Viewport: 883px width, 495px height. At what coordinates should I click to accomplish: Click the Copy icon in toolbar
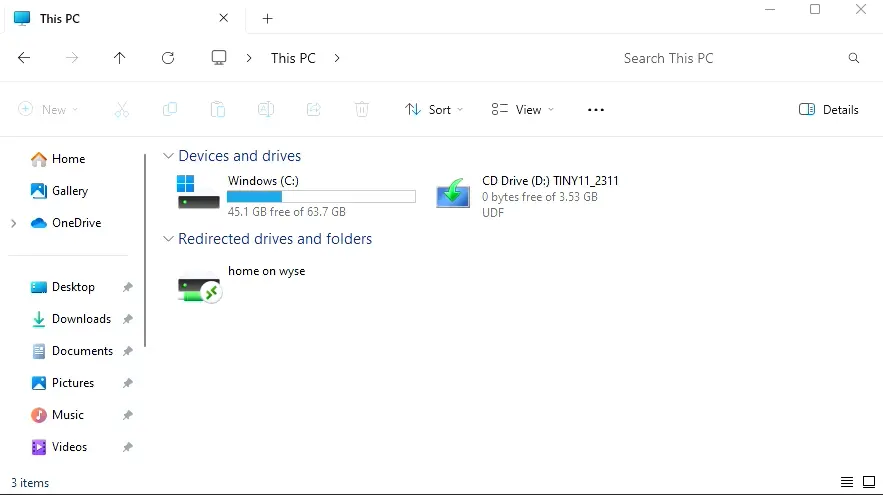click(x=170, y=110)
